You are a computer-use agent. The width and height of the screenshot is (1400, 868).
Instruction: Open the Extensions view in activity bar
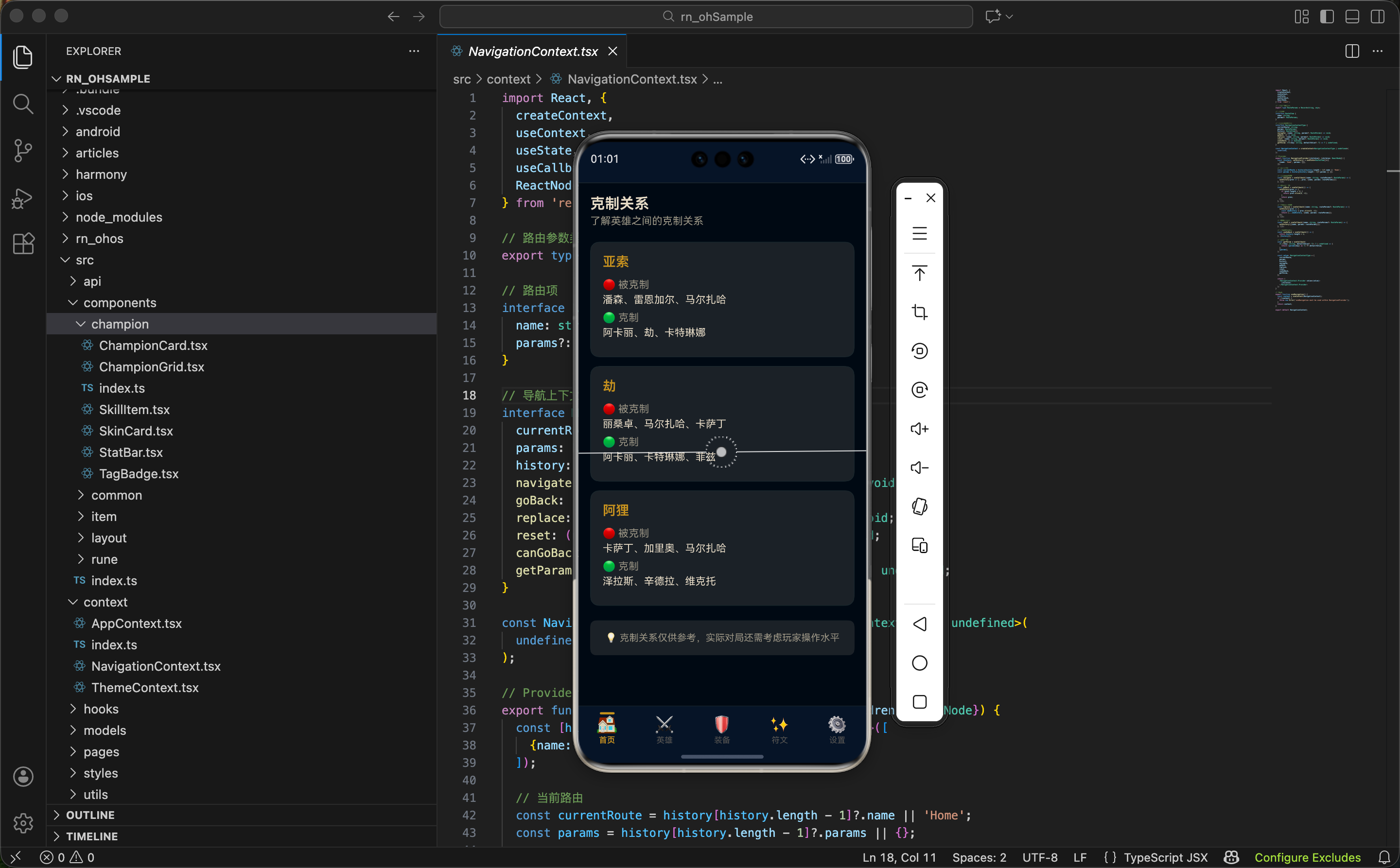pos(23,244)
